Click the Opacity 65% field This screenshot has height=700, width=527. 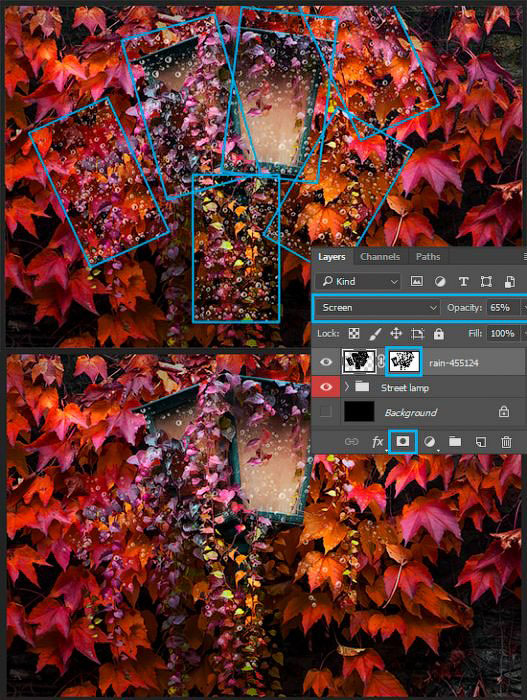click(503, 308)
